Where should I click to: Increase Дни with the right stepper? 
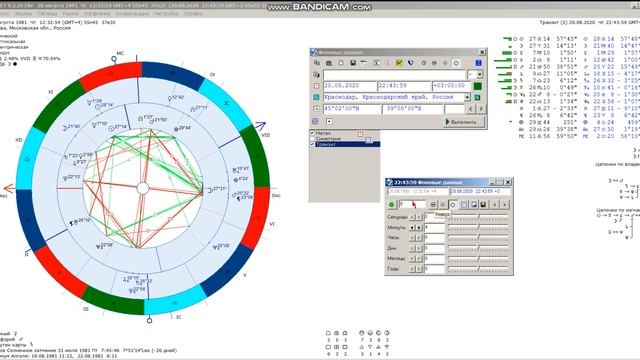[418, 248]
